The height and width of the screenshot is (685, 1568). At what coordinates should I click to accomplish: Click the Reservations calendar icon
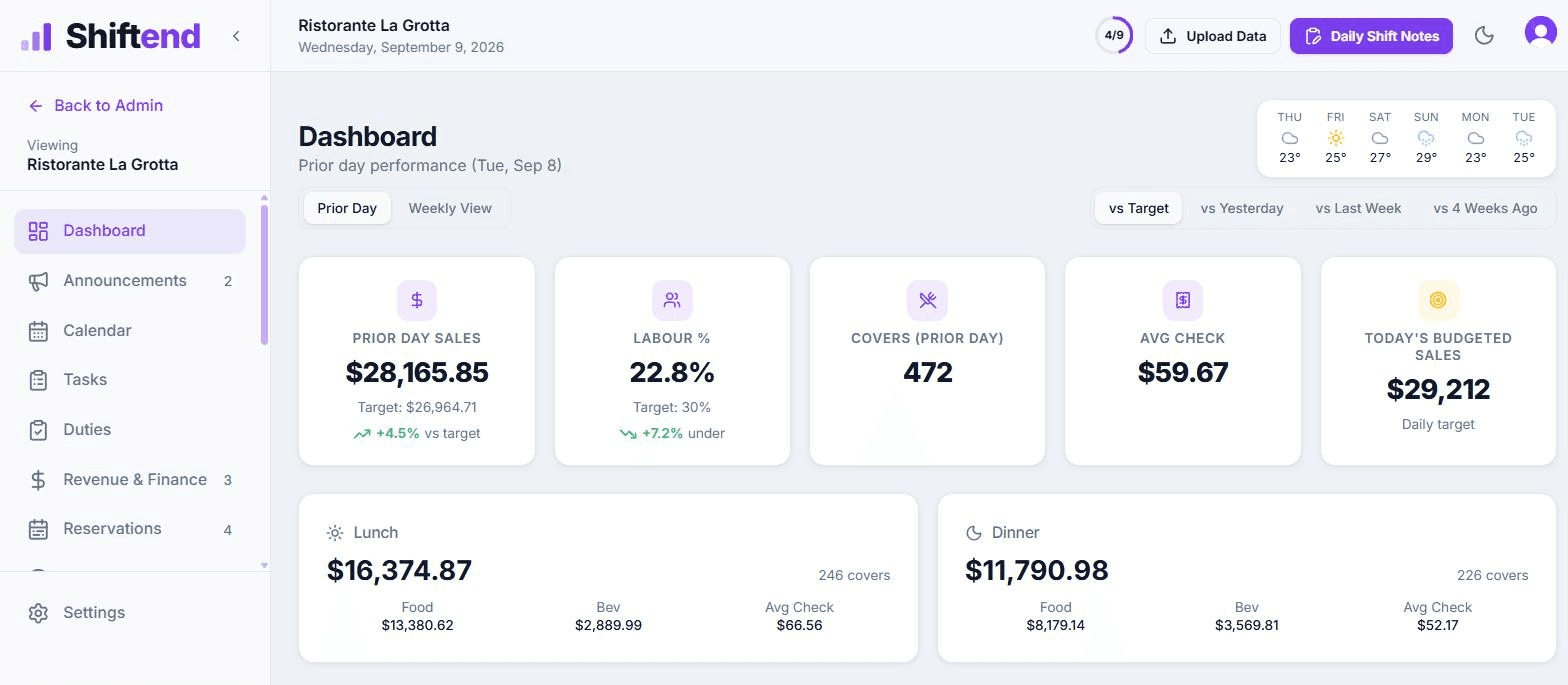[x=38, y=529]
